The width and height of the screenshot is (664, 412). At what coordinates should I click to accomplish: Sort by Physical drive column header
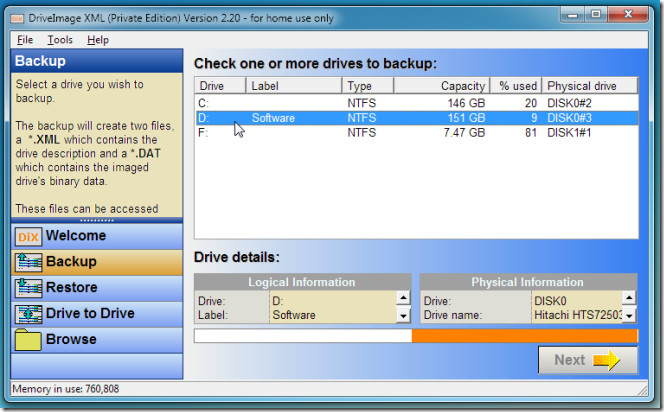[590, 86]
